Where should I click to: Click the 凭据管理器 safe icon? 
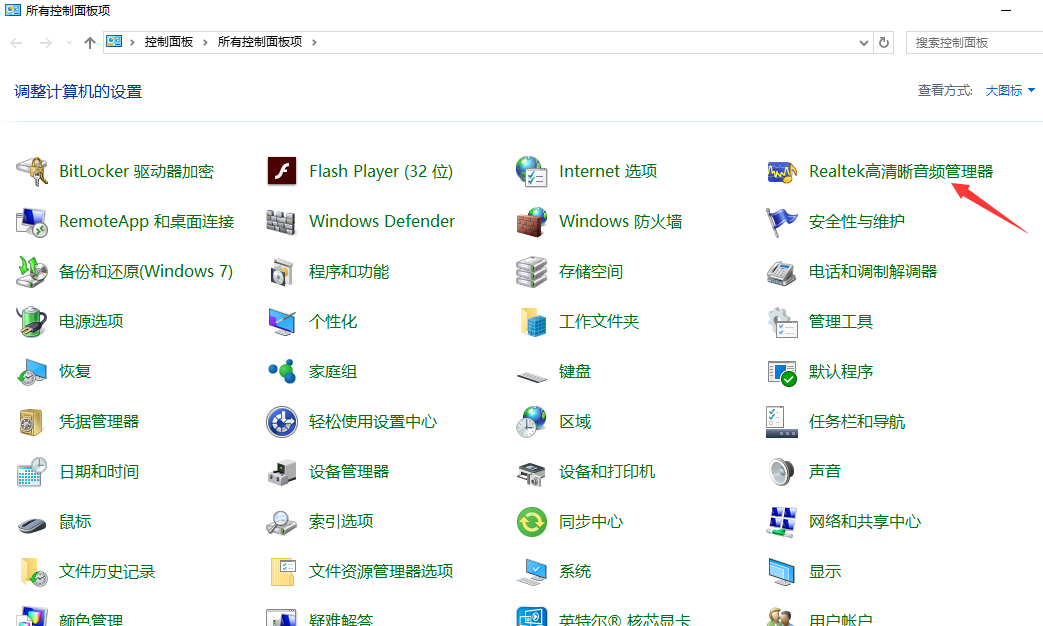click(31, 422)
